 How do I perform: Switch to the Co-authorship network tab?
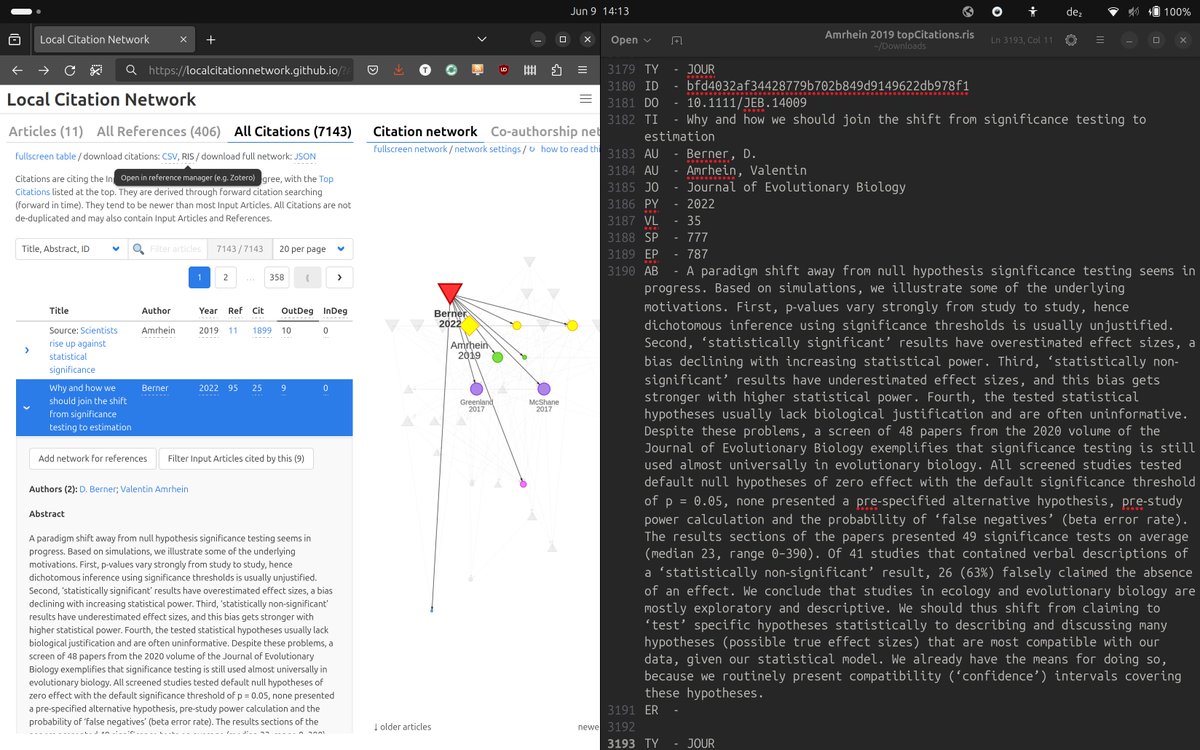pos(545,132)
